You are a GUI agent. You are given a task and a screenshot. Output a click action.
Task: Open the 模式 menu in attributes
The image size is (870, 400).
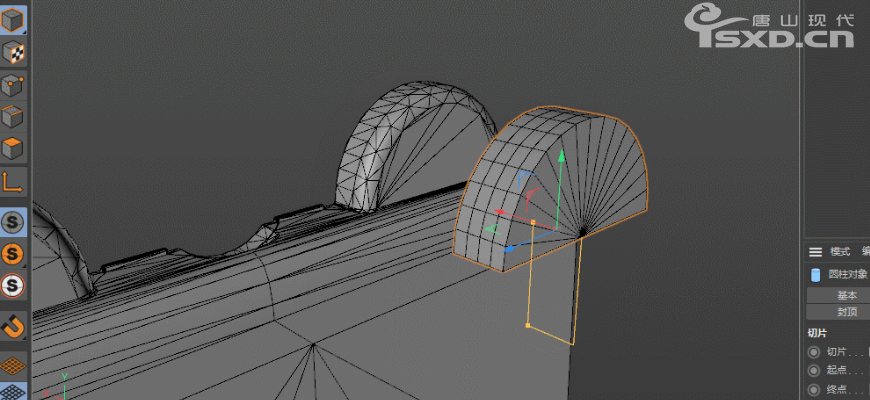(x=839, y=252)
